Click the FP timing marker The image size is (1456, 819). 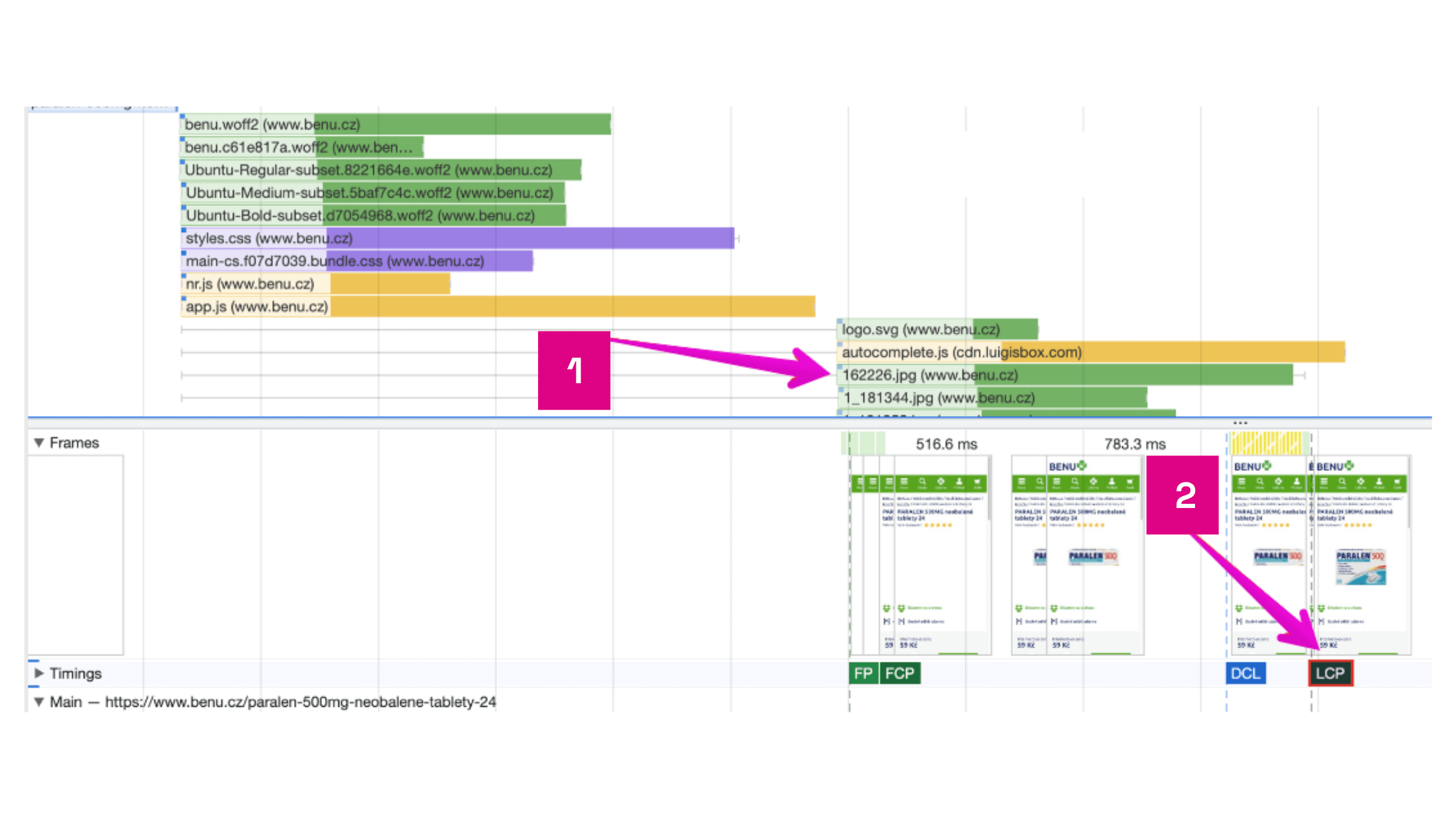coord(863,673)
